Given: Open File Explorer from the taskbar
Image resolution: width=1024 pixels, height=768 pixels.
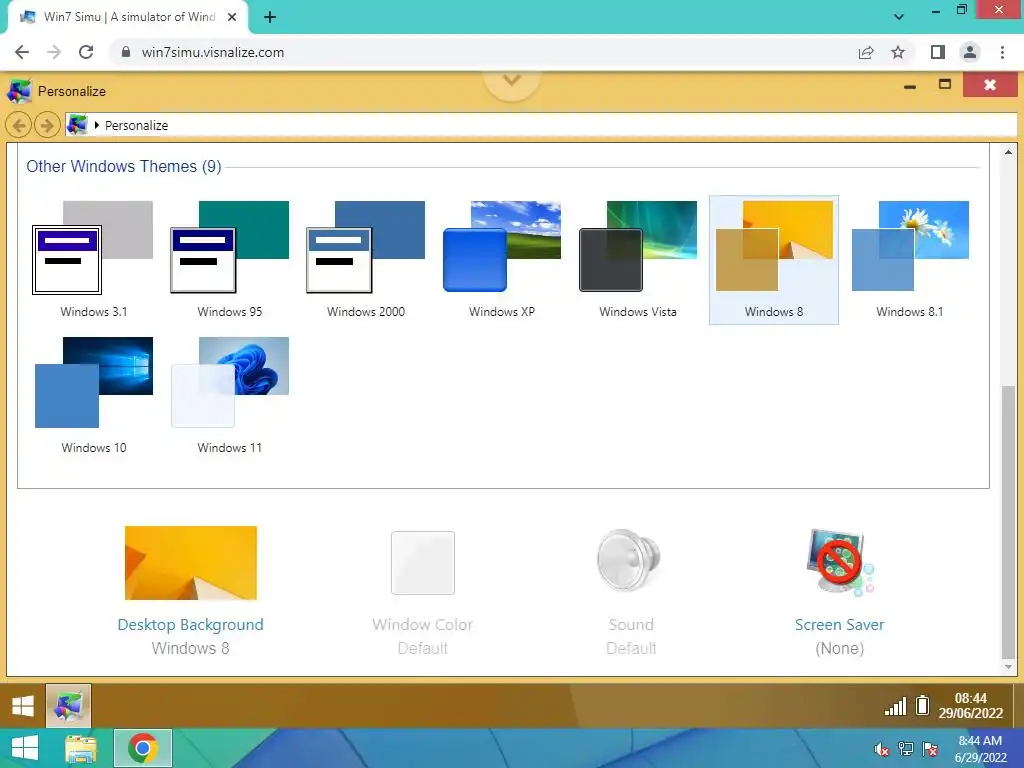Looking at the screenshot, I should click(82, 748).
